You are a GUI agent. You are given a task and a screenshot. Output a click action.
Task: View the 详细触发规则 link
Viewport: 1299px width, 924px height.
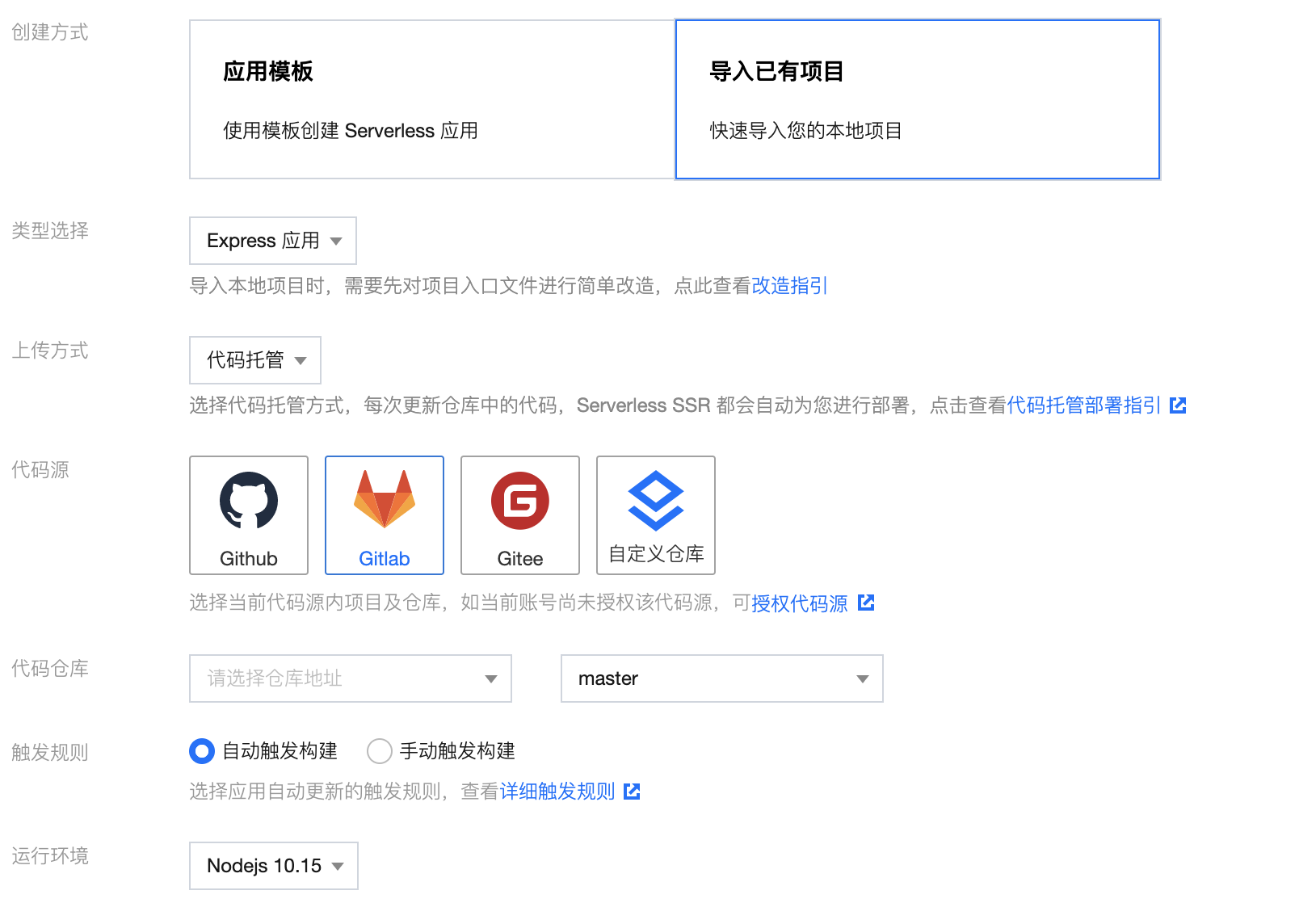(557, 792)
